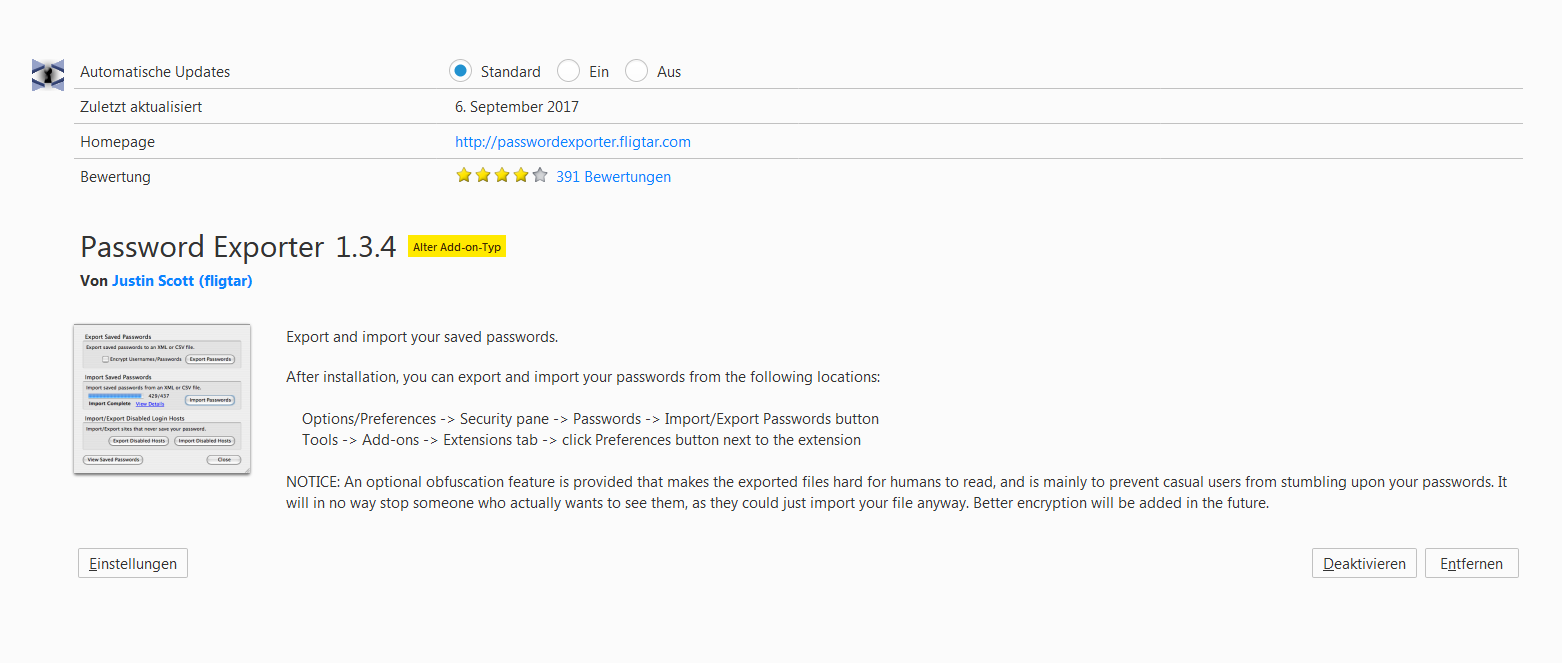Enlarge the add-on screenshot thumbnail

click(162, 398)
